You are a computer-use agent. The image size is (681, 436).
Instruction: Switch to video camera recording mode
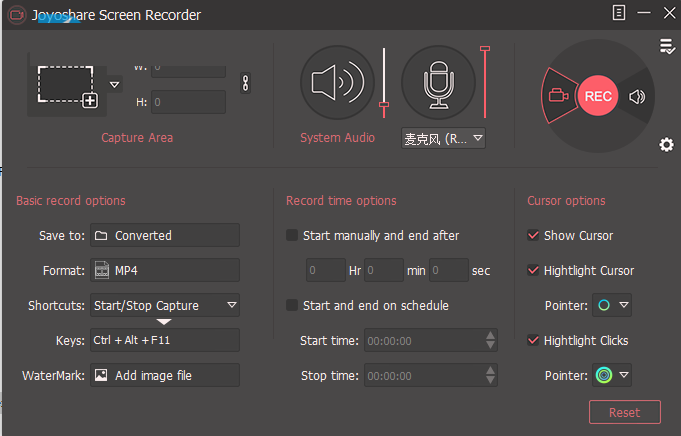pyautogui.click(x=559, y=95)
